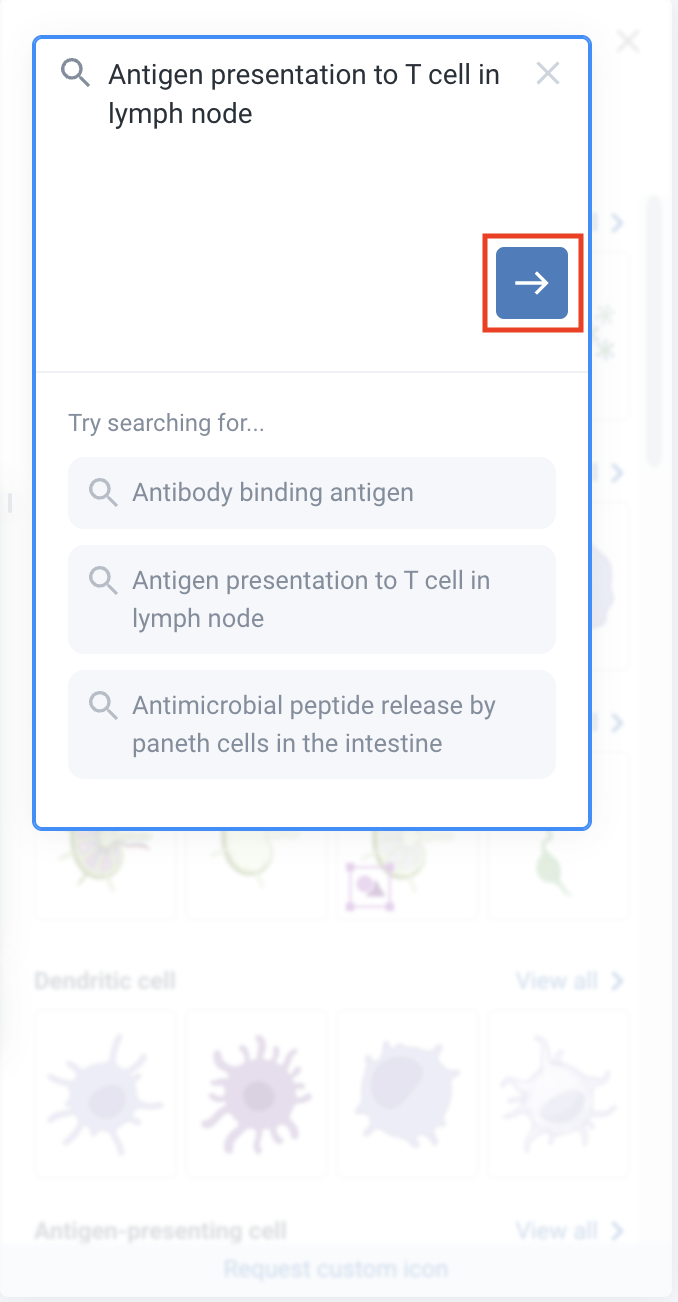Select the second purple dendritic cell thumbnail
This screenshot has height=1302, width=678.
click(257, 1093)
